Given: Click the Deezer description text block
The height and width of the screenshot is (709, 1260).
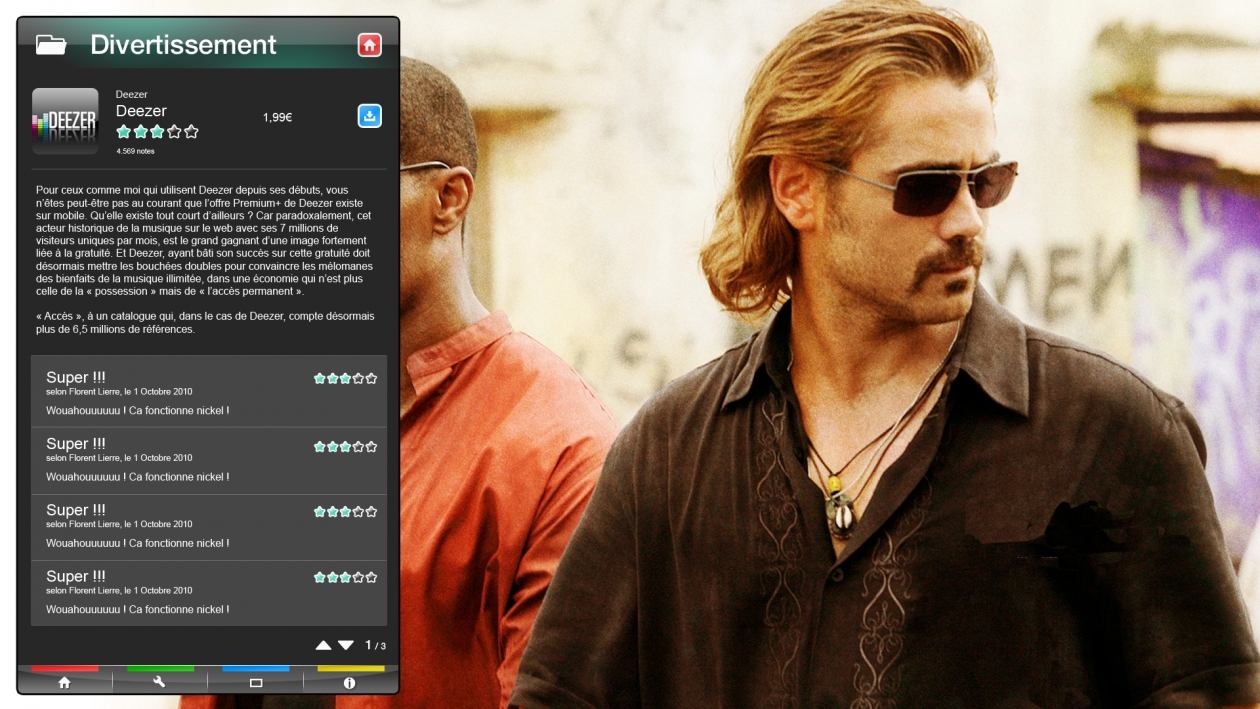Looking at the screenshot, I should tap(207, 259).
